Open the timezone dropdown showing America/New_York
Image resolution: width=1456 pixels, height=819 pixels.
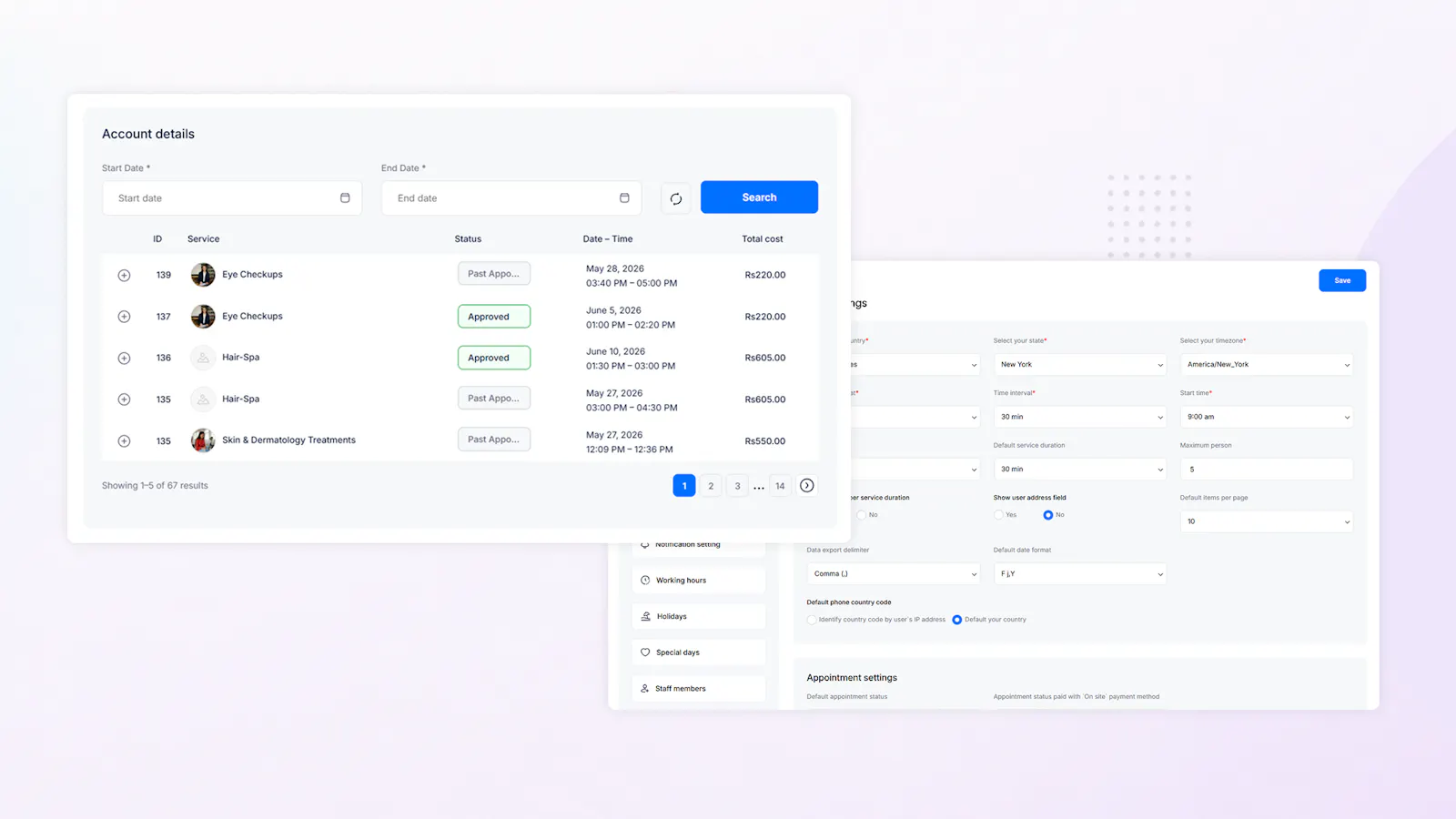pos(1266,365)
